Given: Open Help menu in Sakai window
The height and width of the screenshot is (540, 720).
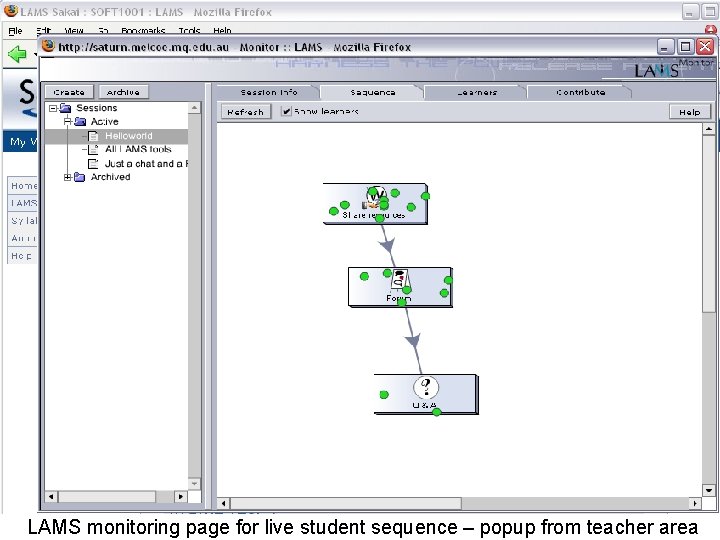Looking at the screenshot, I should [222, 31].
